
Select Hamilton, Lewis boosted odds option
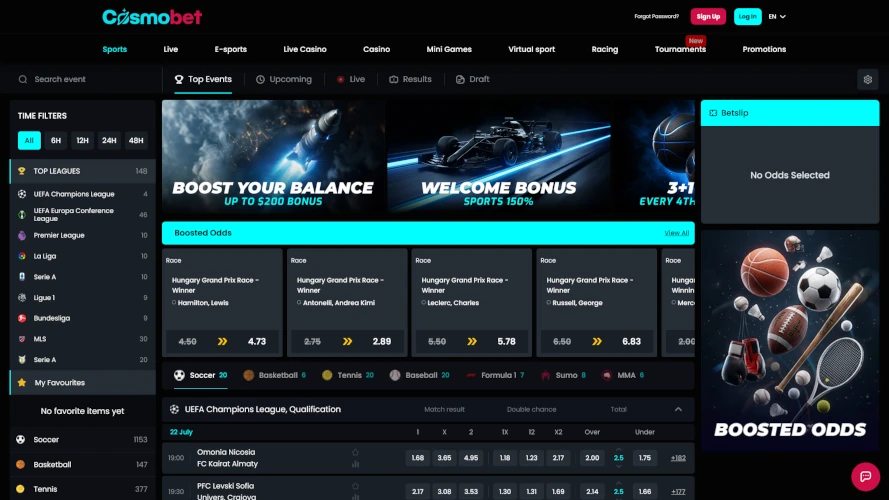[200, 303]
